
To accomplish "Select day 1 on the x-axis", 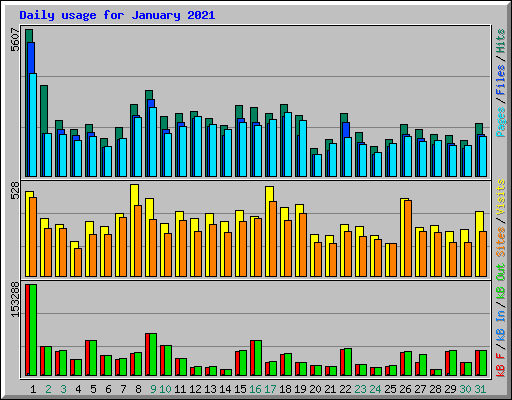I will click(x=33, y=389).
